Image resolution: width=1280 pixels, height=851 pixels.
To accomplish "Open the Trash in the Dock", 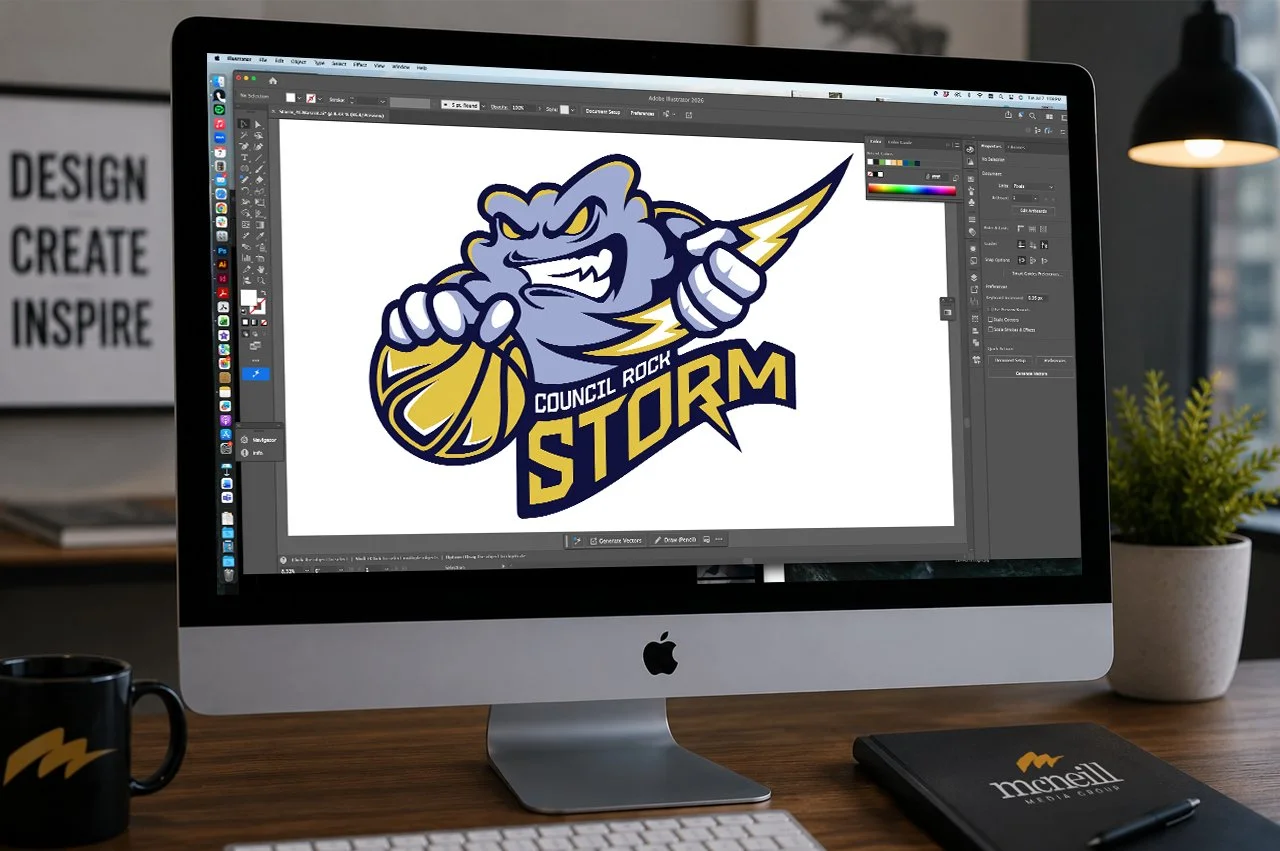I will (x=229, y=575).
